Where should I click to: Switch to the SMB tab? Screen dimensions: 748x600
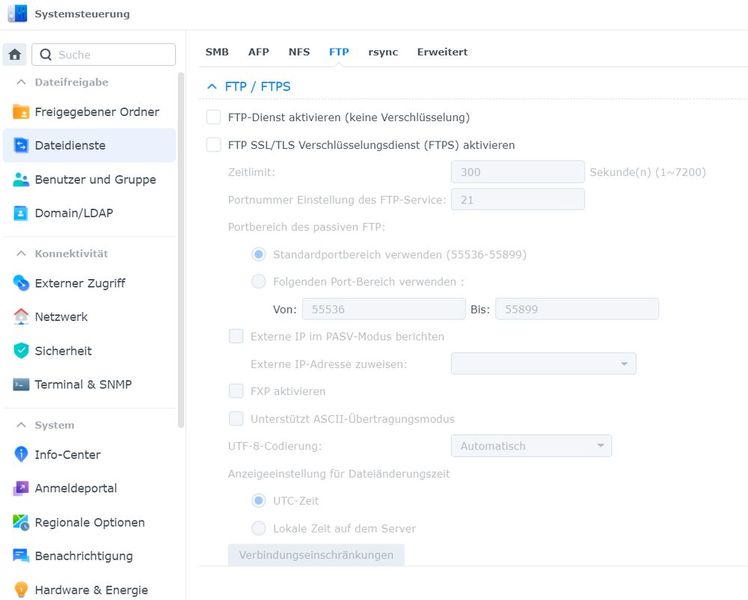pyautogui.click(x=217, y=52)
